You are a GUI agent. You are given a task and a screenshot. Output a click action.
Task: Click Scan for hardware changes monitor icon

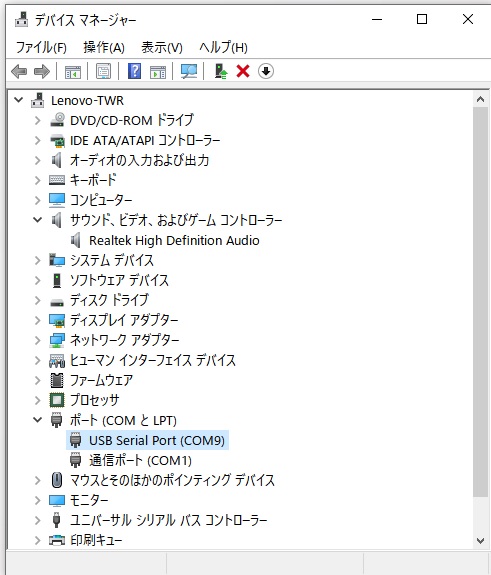click(189, 71)
